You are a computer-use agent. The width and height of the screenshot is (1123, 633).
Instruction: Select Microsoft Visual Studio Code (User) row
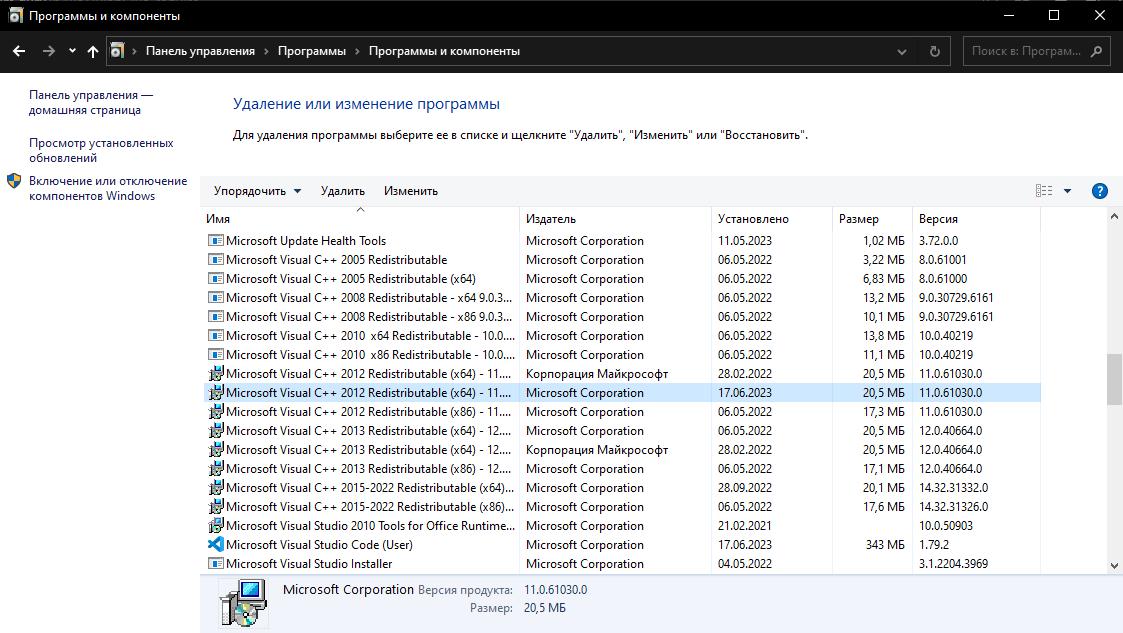[622, 545]
